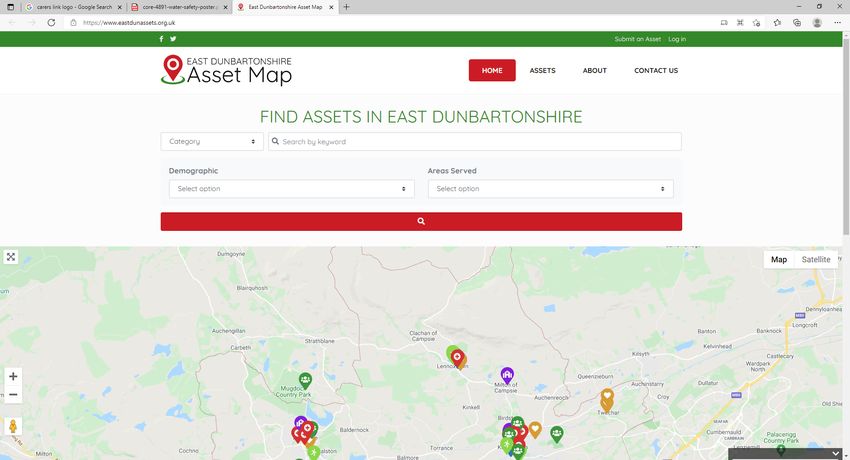This screenshot has width=850, height=460.
Task: Click lone green group marker east of Kirkintilloch
Action: click(x=557, y=434)
